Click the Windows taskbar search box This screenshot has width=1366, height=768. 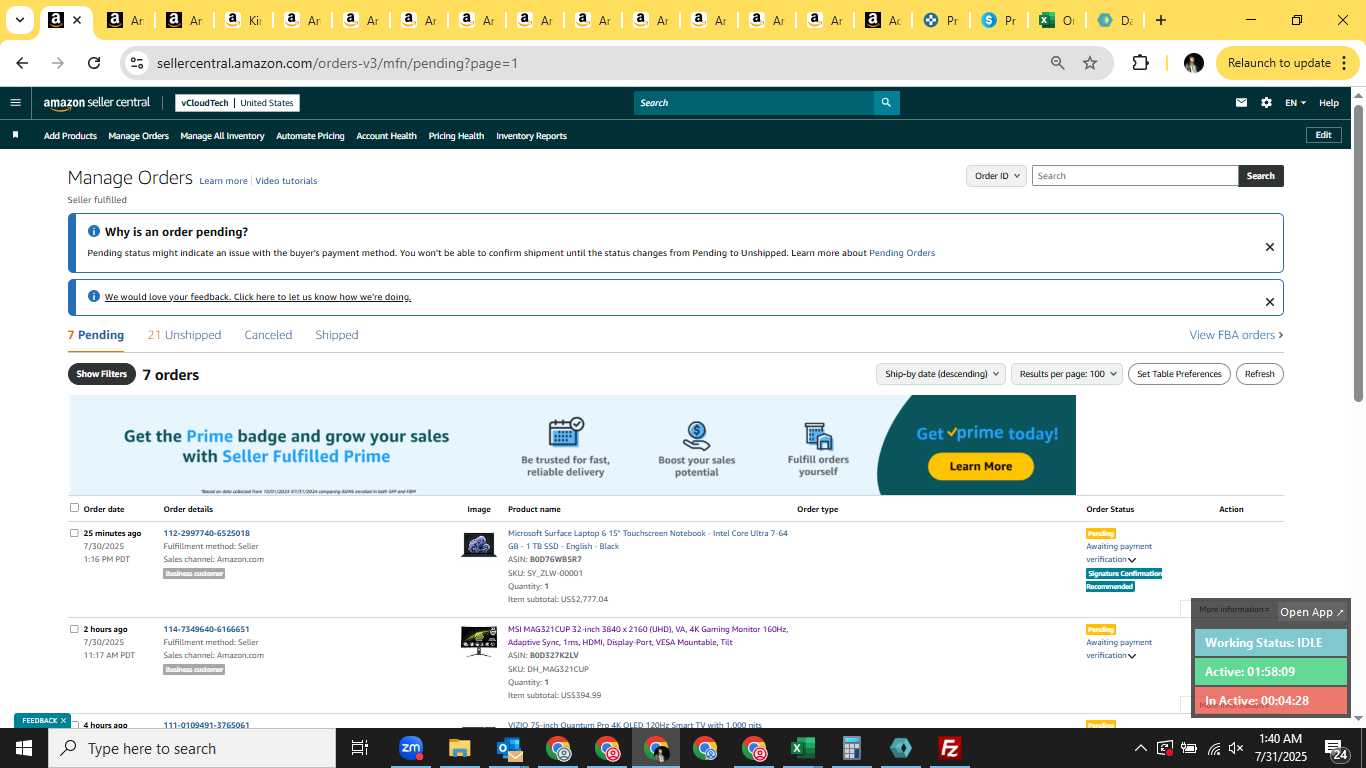193,748
